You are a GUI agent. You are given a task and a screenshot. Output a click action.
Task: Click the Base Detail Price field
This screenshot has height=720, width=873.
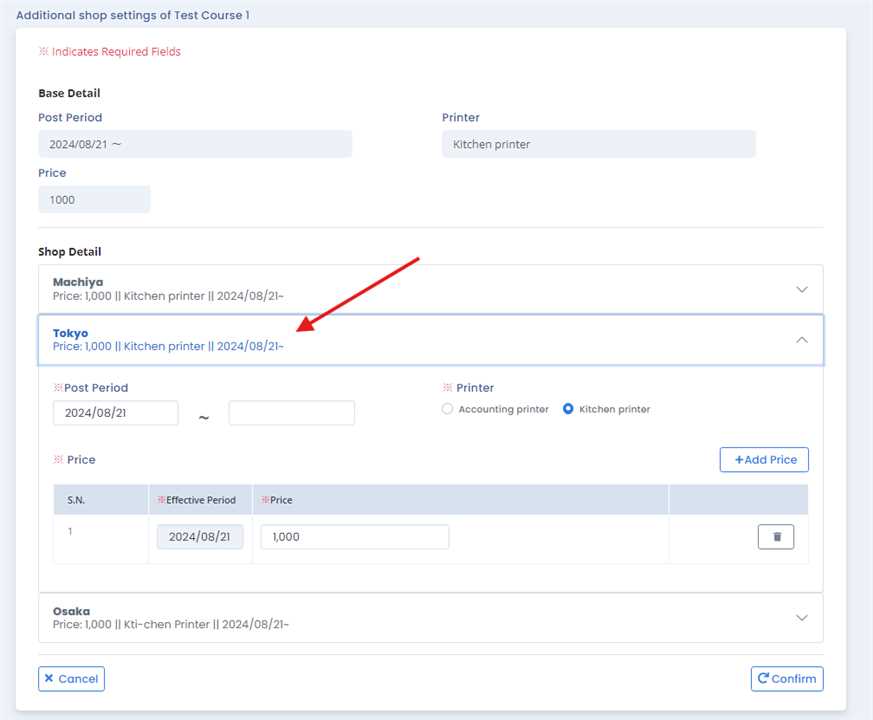pos(94,199)
